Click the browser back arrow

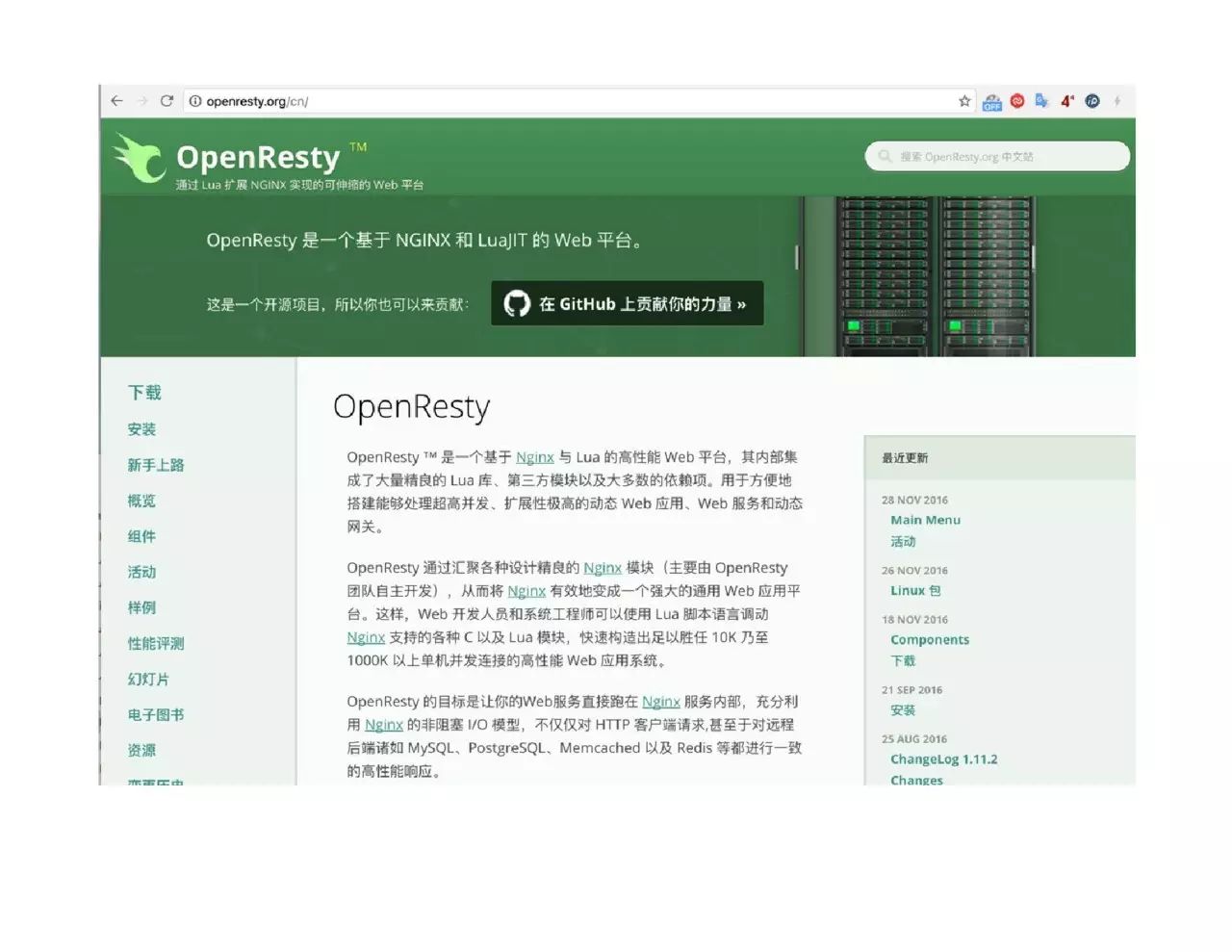coord(116,101)
